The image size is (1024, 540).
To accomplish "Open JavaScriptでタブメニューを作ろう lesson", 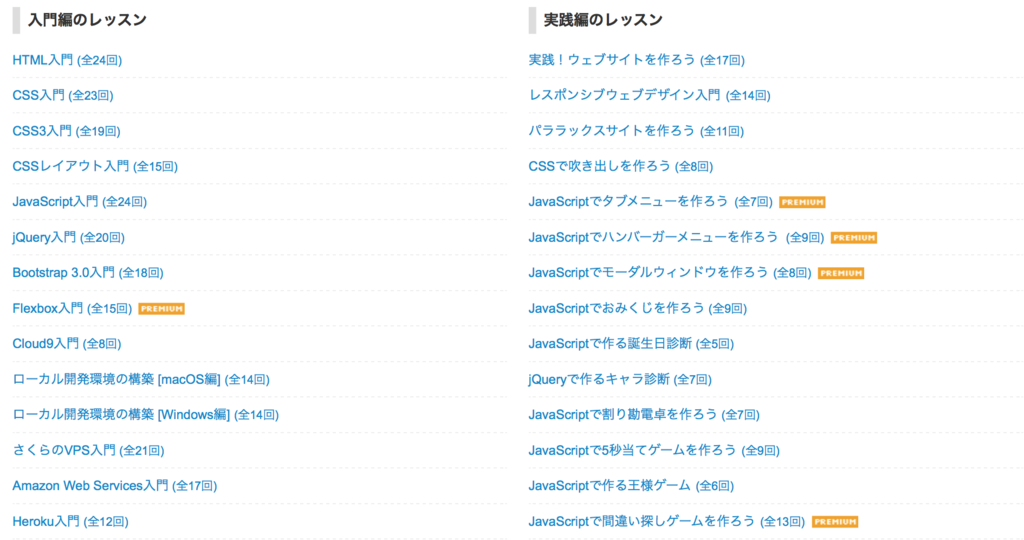I will click(651, 202).
